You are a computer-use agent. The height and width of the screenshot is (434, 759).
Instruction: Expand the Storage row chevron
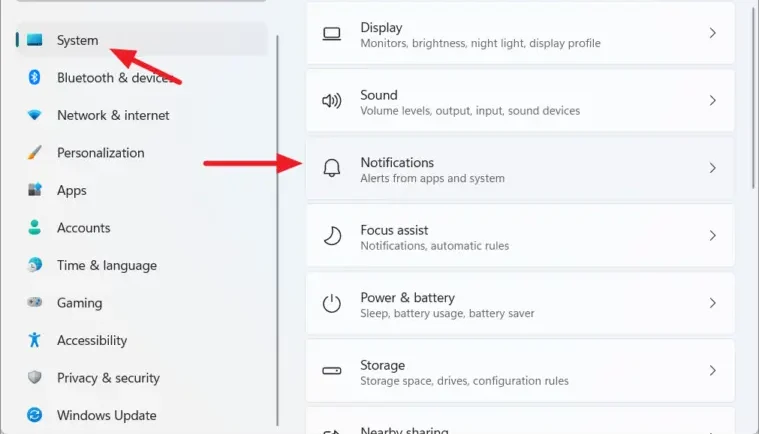[712, 371]
